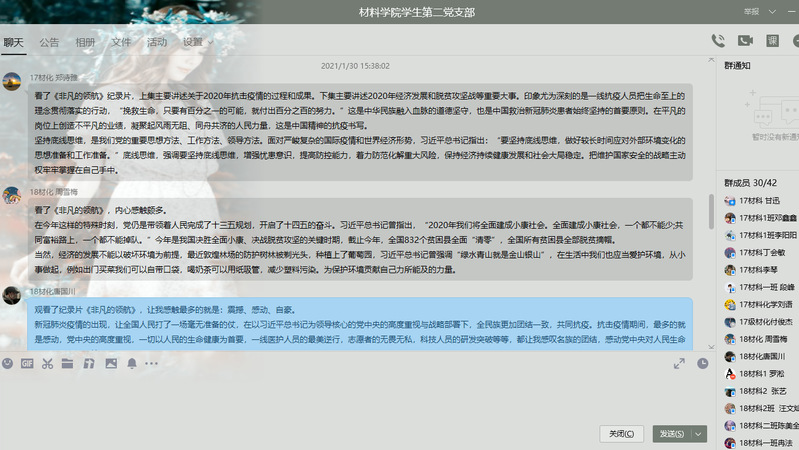The width and height of the screenshot is (799, 450).
Task: Open the music share icon
Action: [89, 363]
